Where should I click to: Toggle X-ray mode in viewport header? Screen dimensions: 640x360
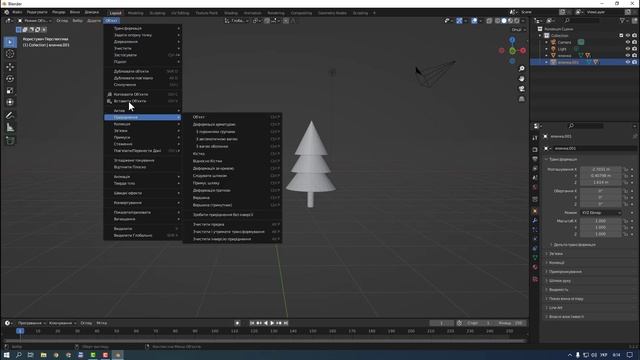pos(489,20)
